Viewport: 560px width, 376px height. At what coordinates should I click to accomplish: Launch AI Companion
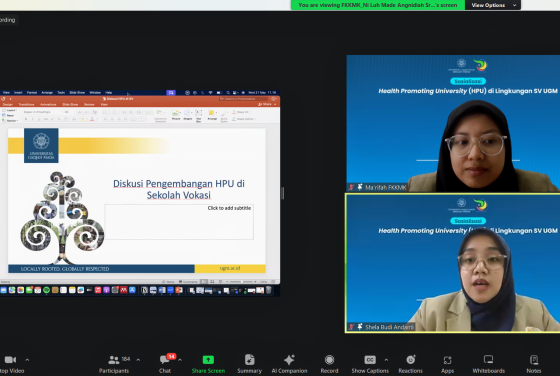[x=289, y=364]
